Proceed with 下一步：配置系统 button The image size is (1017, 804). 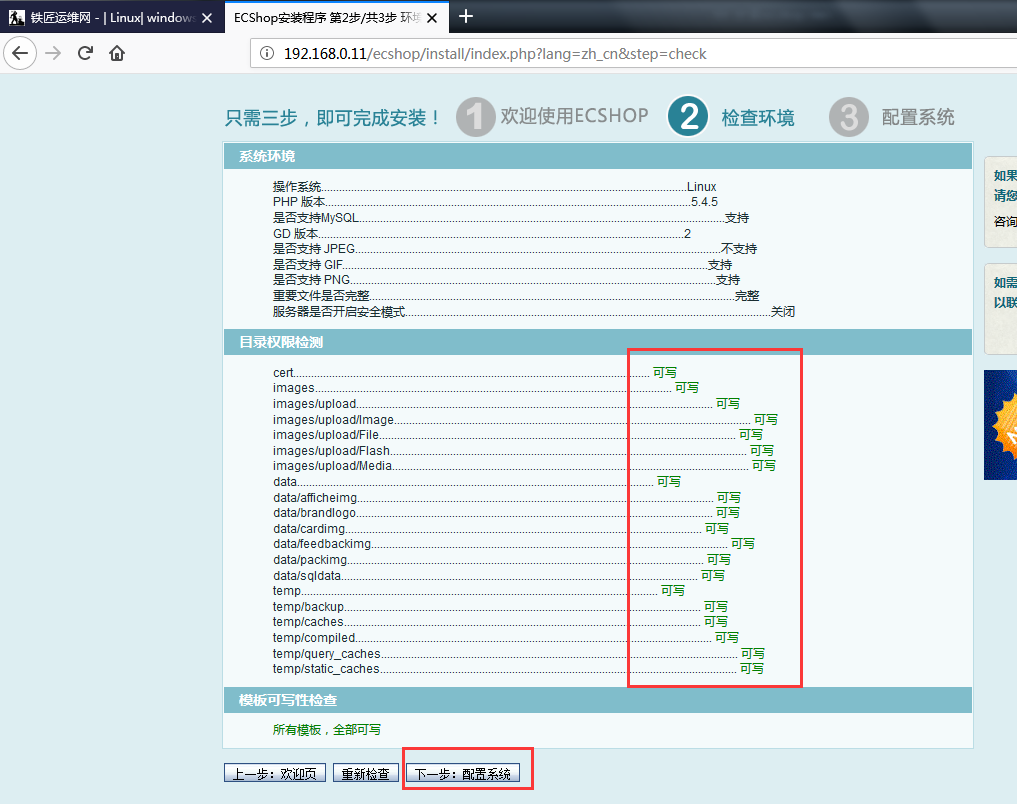[463, 774]
